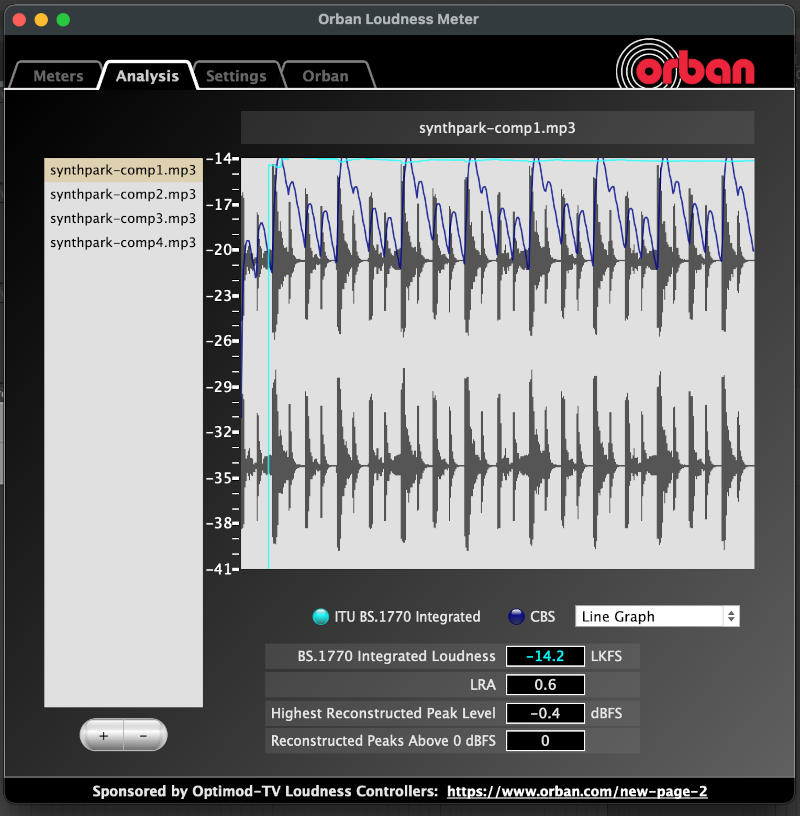Click Highest Reconstructed Peak Level value
The width and height of the screenshot is (800, 816).
pos(545,713)
